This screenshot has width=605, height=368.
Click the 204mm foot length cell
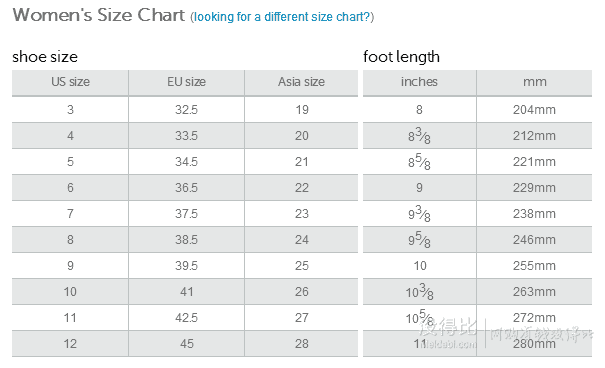click(x=534, y=110)
